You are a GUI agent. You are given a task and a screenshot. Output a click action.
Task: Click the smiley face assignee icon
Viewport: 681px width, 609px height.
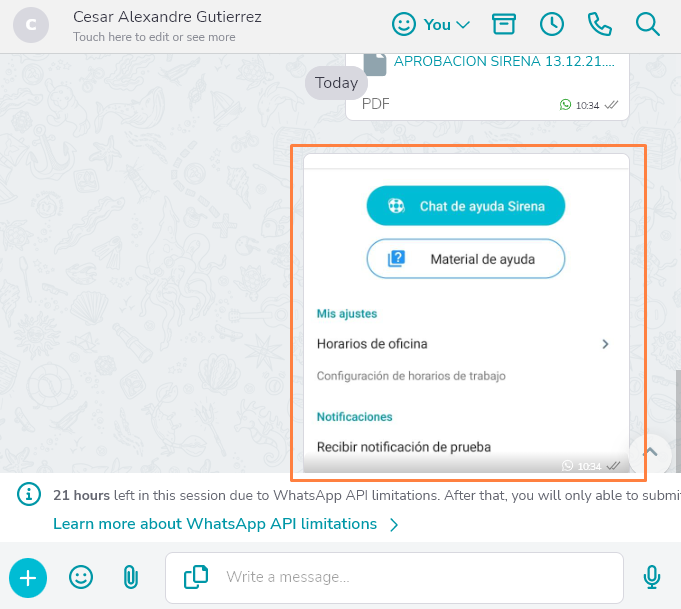[403, 24]
